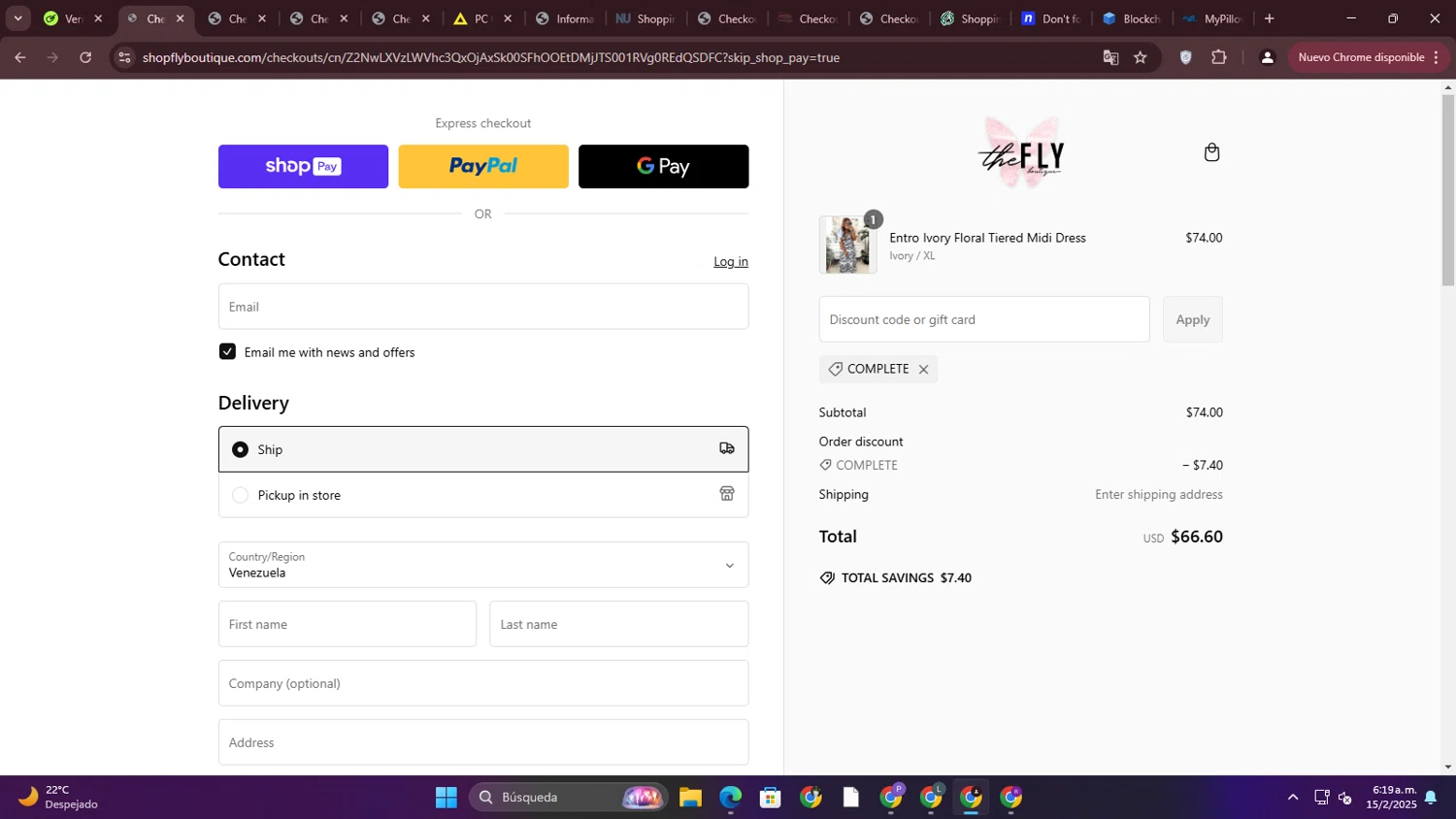1456x819 pixels.
Task: Switch to the MyPillow tab
Action: click(x=1211, y=18)
